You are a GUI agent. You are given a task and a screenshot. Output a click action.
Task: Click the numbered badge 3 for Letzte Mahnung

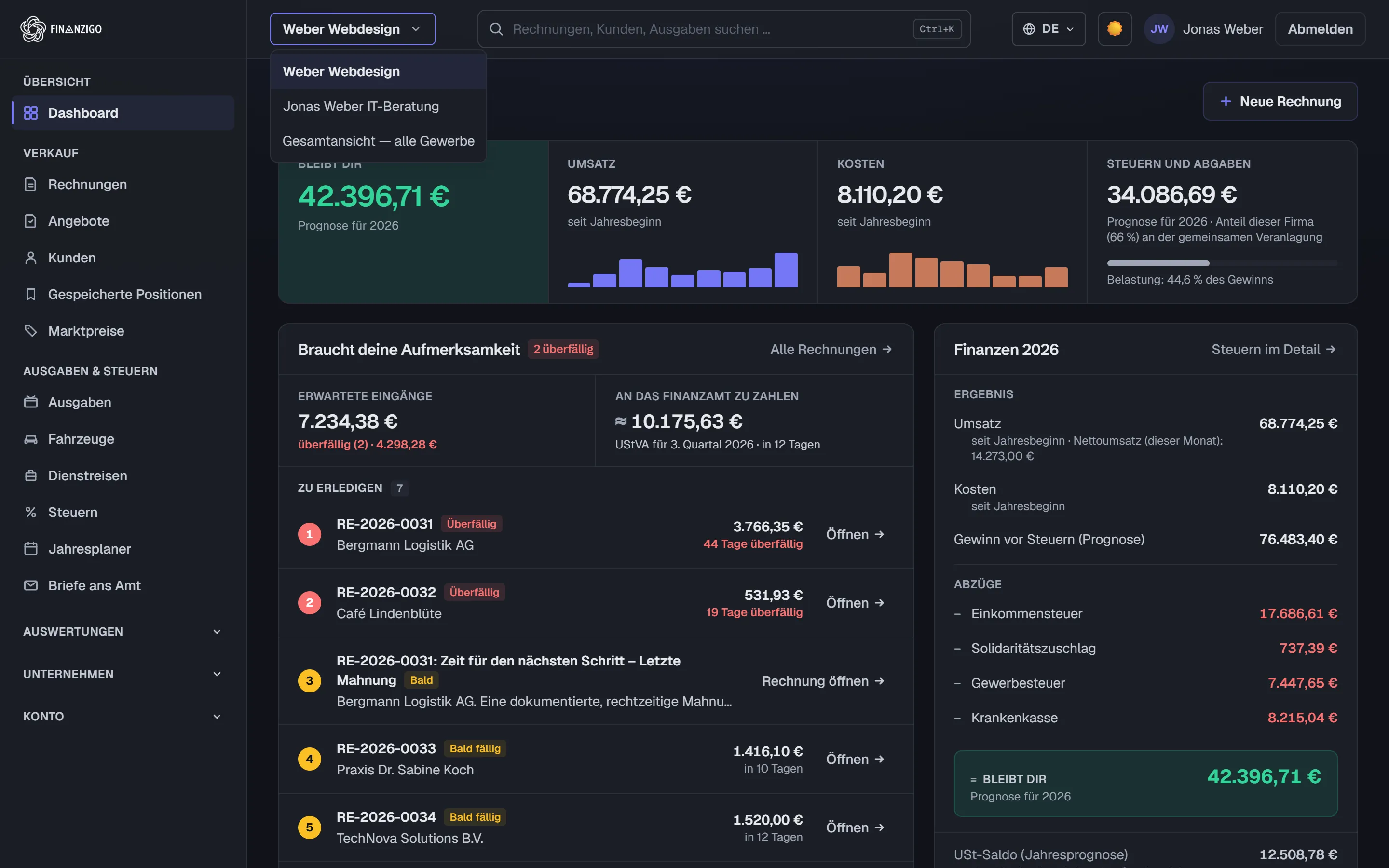coord(309,681)
